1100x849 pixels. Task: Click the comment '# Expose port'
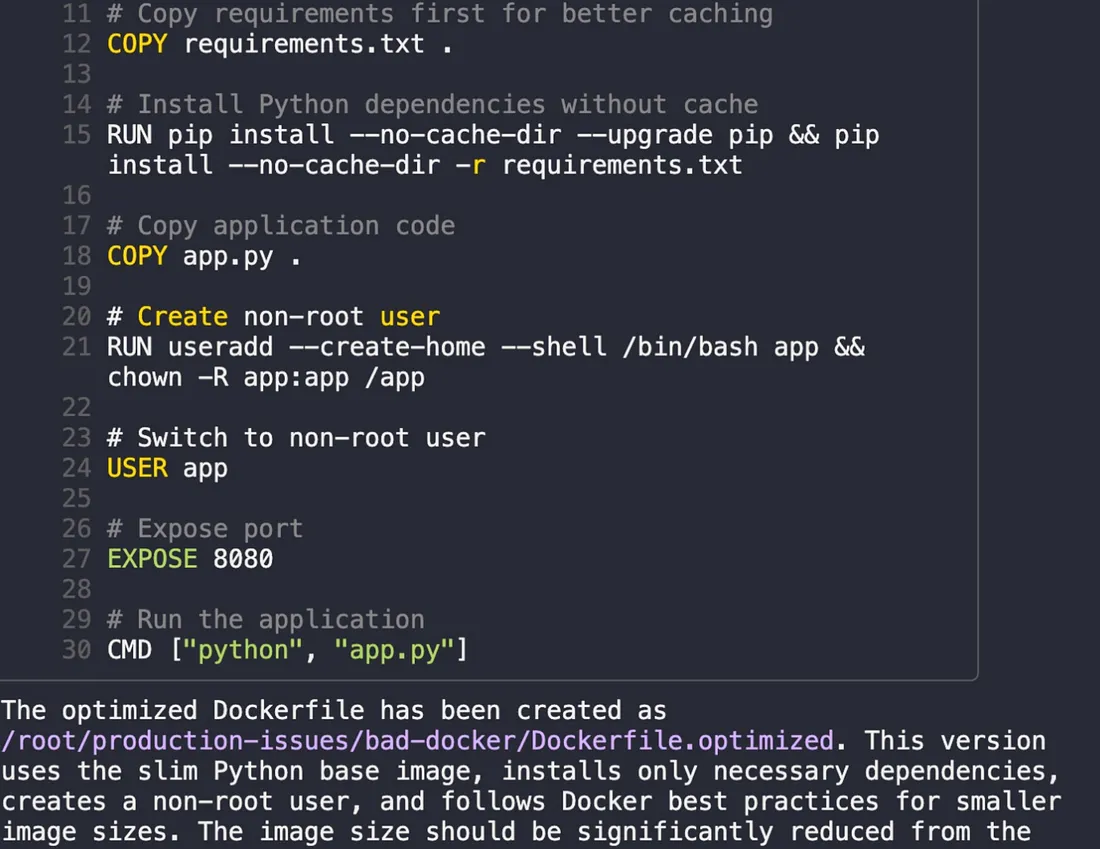(205, 528)
